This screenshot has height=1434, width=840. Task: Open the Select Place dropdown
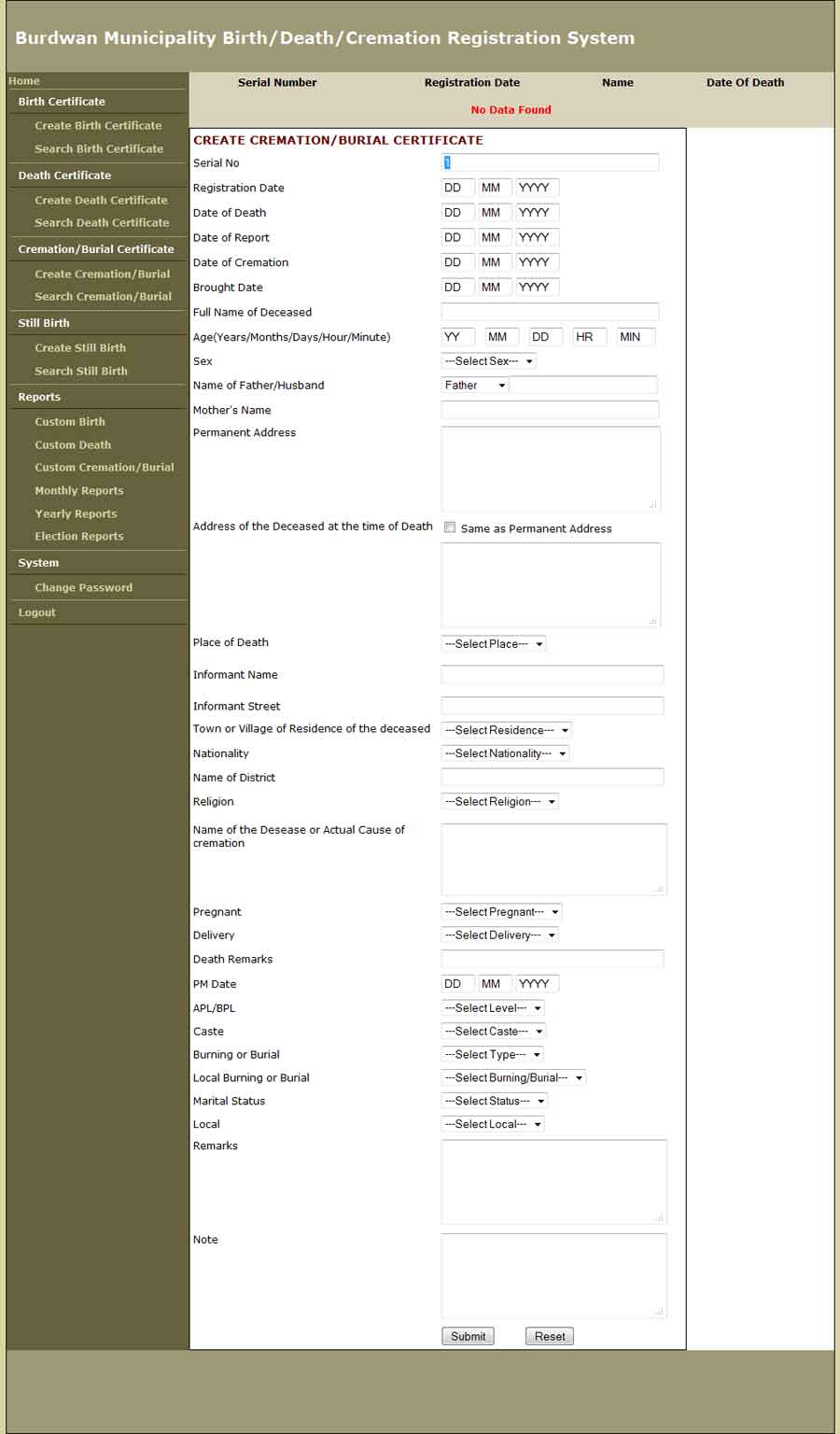click(x=494, y=643)
